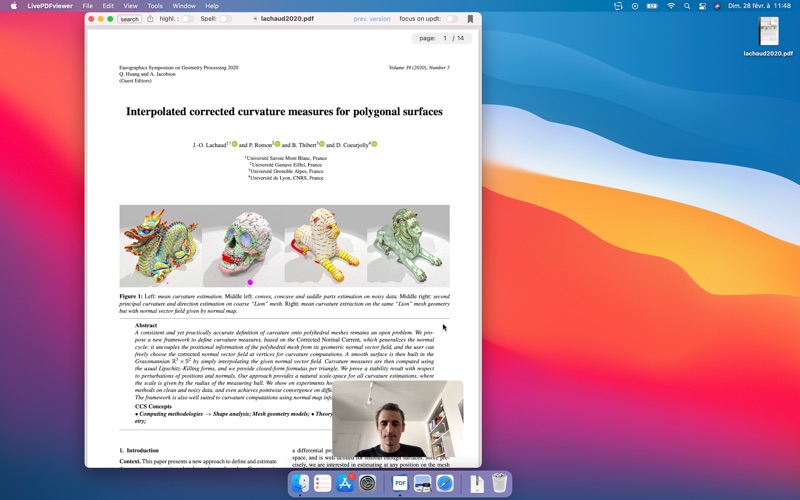Viewport: 800px width, 500px height.
Task: Click the CCS Concepts heading
Action: coord(153,407)
